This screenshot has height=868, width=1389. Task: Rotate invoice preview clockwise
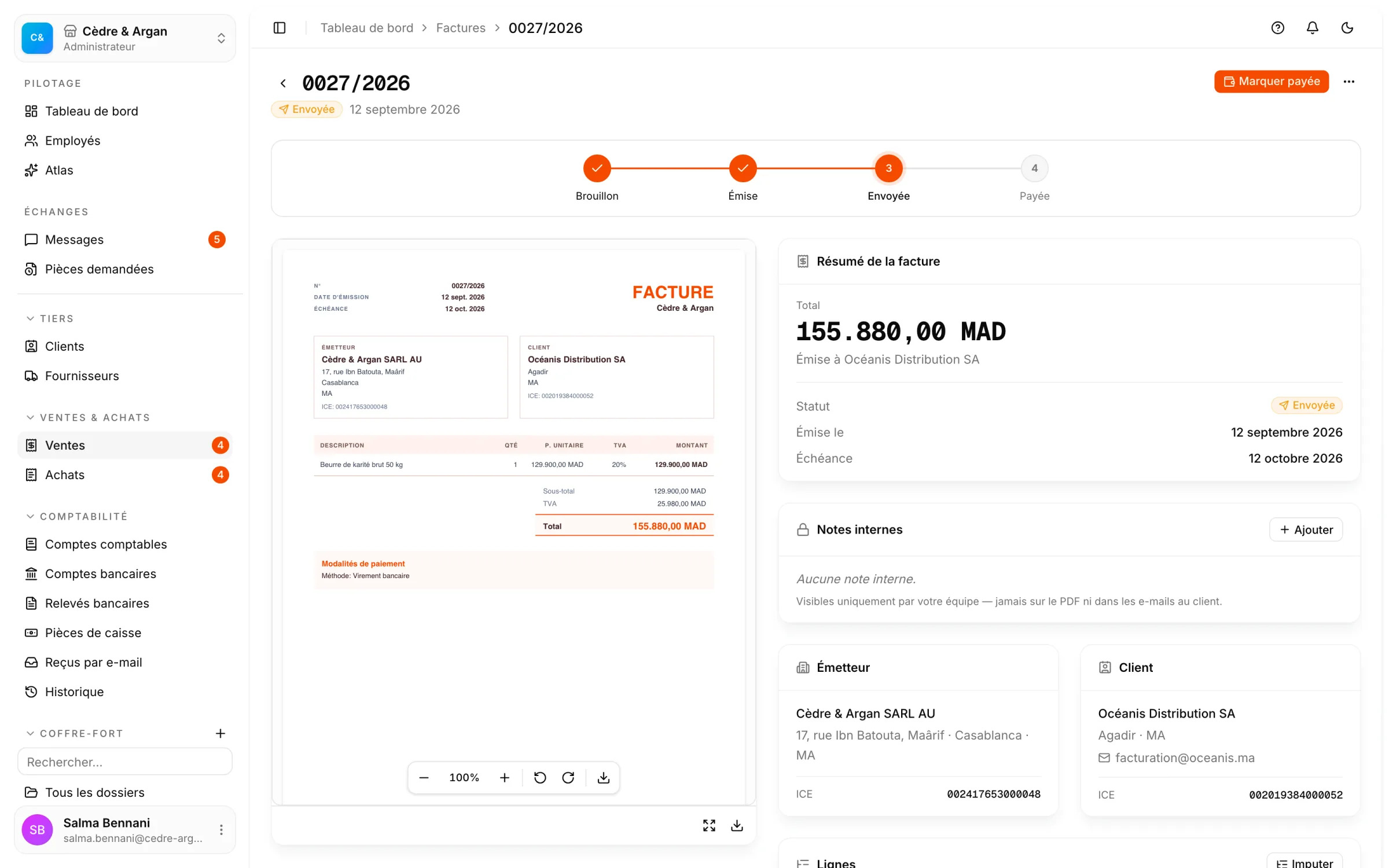(568, 778)
